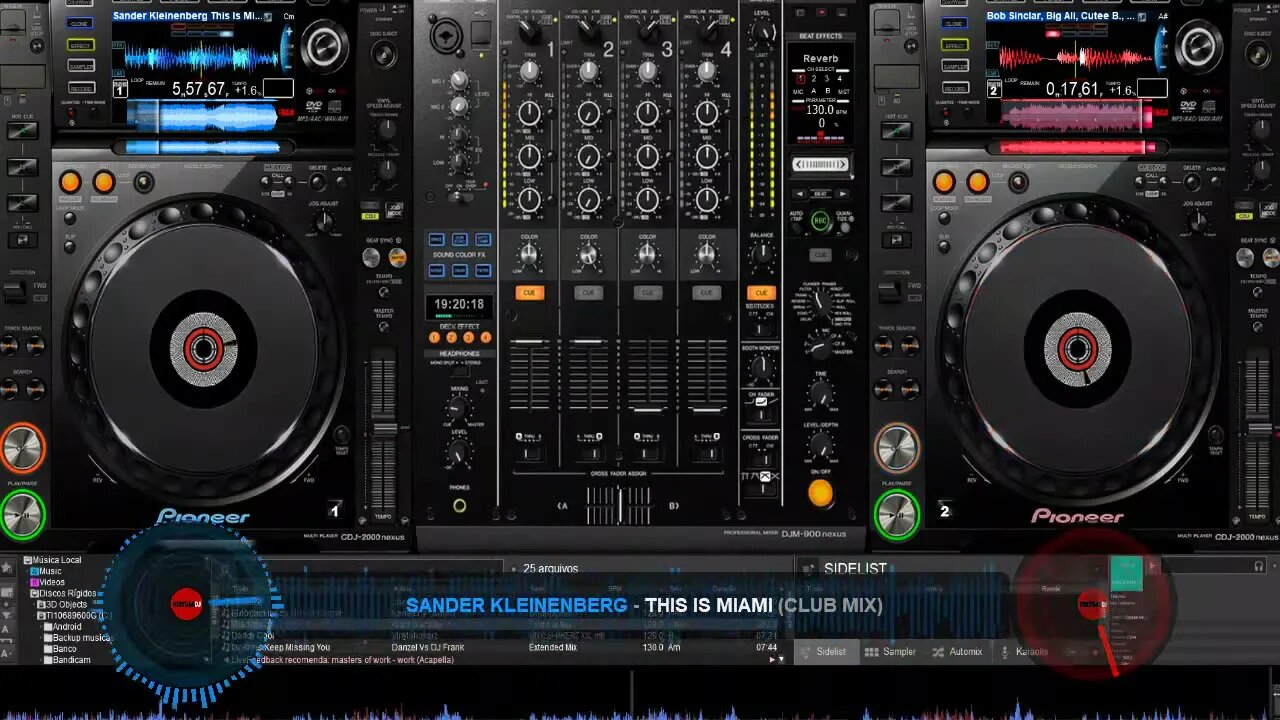
Task: Toggle headphone CUE for mixer channel 4
Action: 706,293
